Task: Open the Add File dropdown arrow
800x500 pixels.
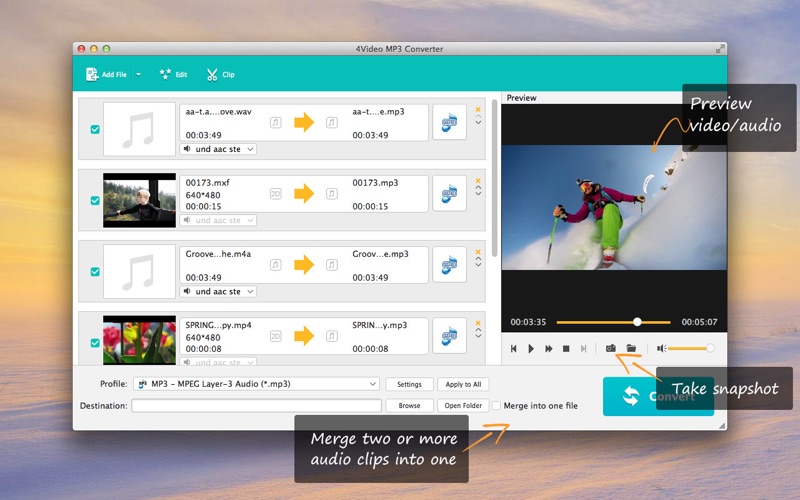Action: pyautogui.click(x=138, y=74)
